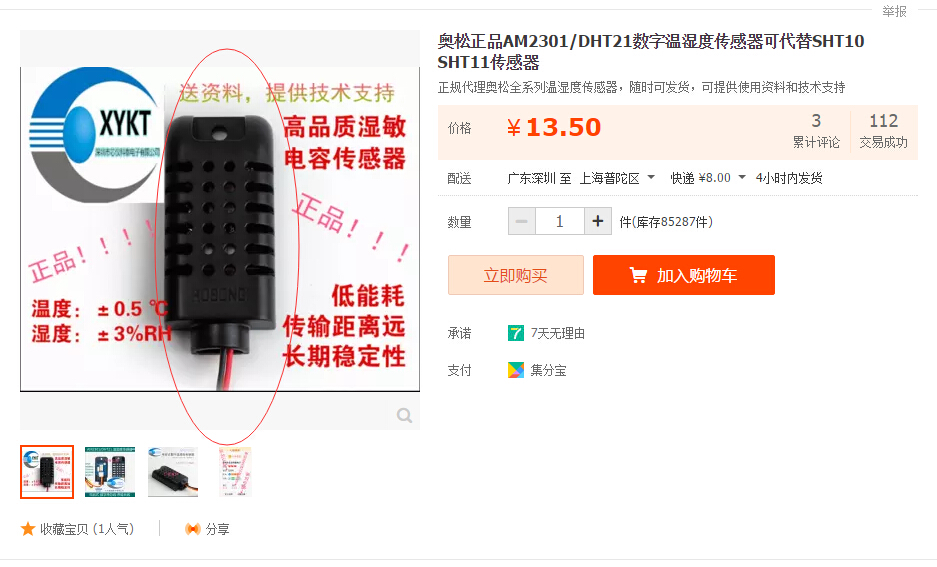Click the 立即购买 buy now button
This screenshot has height=567, width=937.
click(x=516, y=275)
